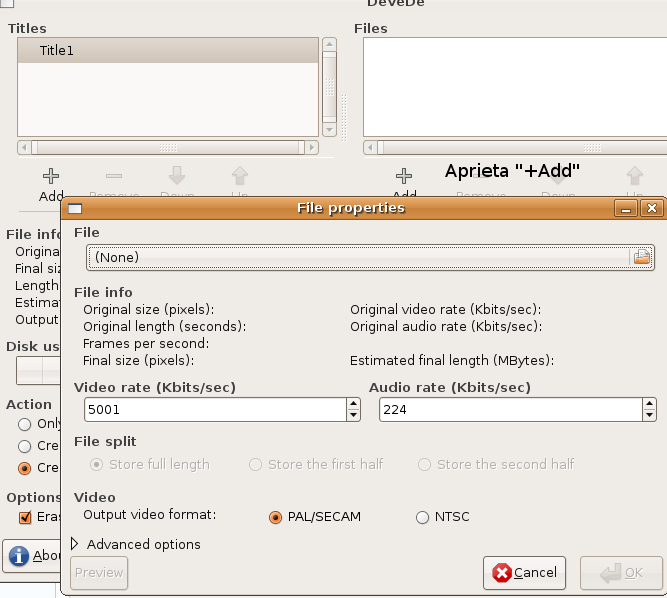Click the Preview button
The height and width of the screenshot is (598, 667).
pyautogui.click(x=99, y=573)
